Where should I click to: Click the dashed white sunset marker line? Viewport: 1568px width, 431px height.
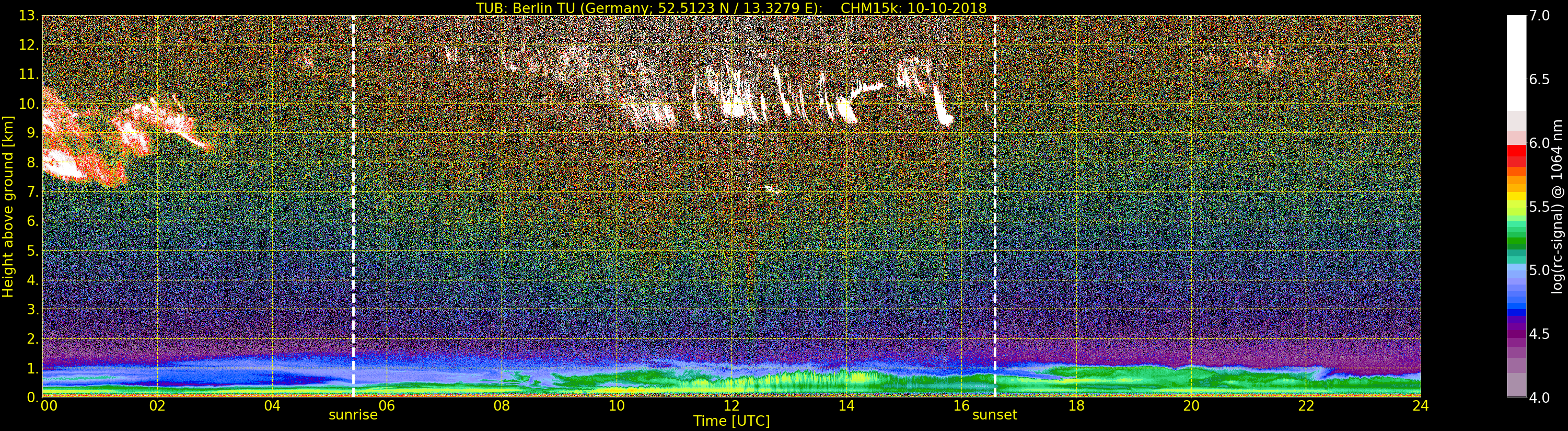pyautogui.click(x=995, y=206)
